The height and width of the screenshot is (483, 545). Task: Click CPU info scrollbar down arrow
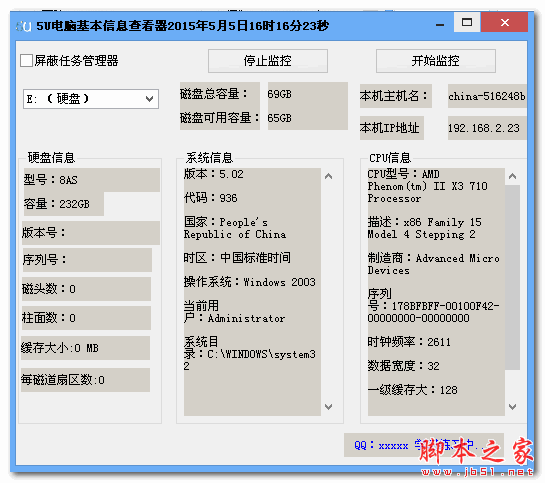point(512,406)
